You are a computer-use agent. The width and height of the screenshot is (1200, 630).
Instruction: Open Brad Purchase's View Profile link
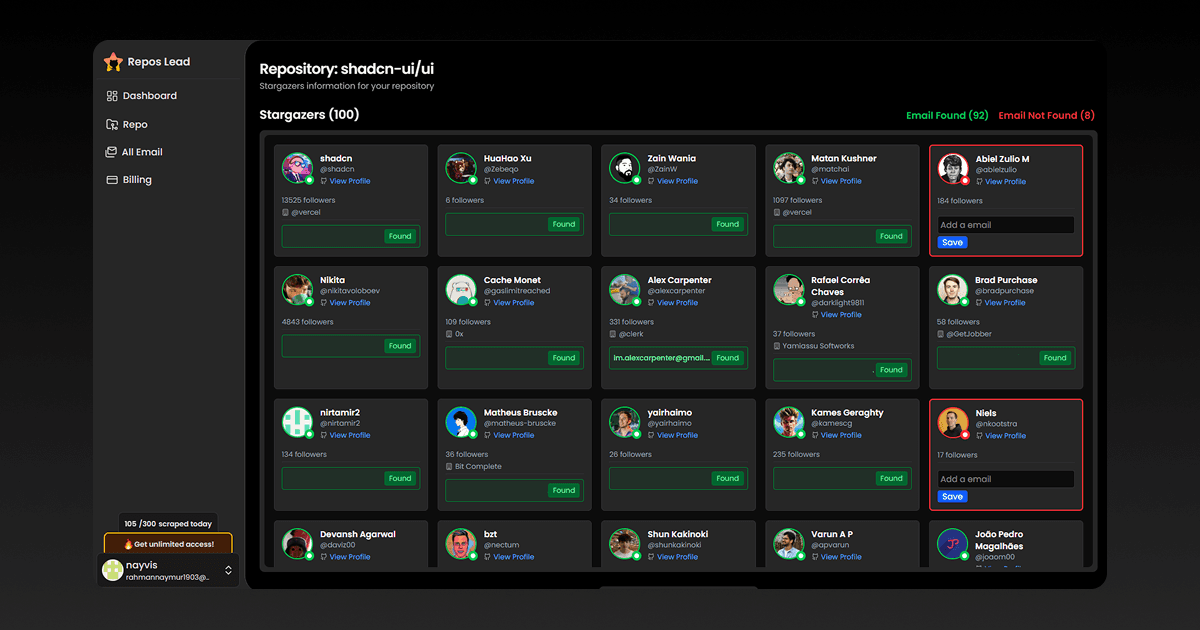coord(1005,302)
